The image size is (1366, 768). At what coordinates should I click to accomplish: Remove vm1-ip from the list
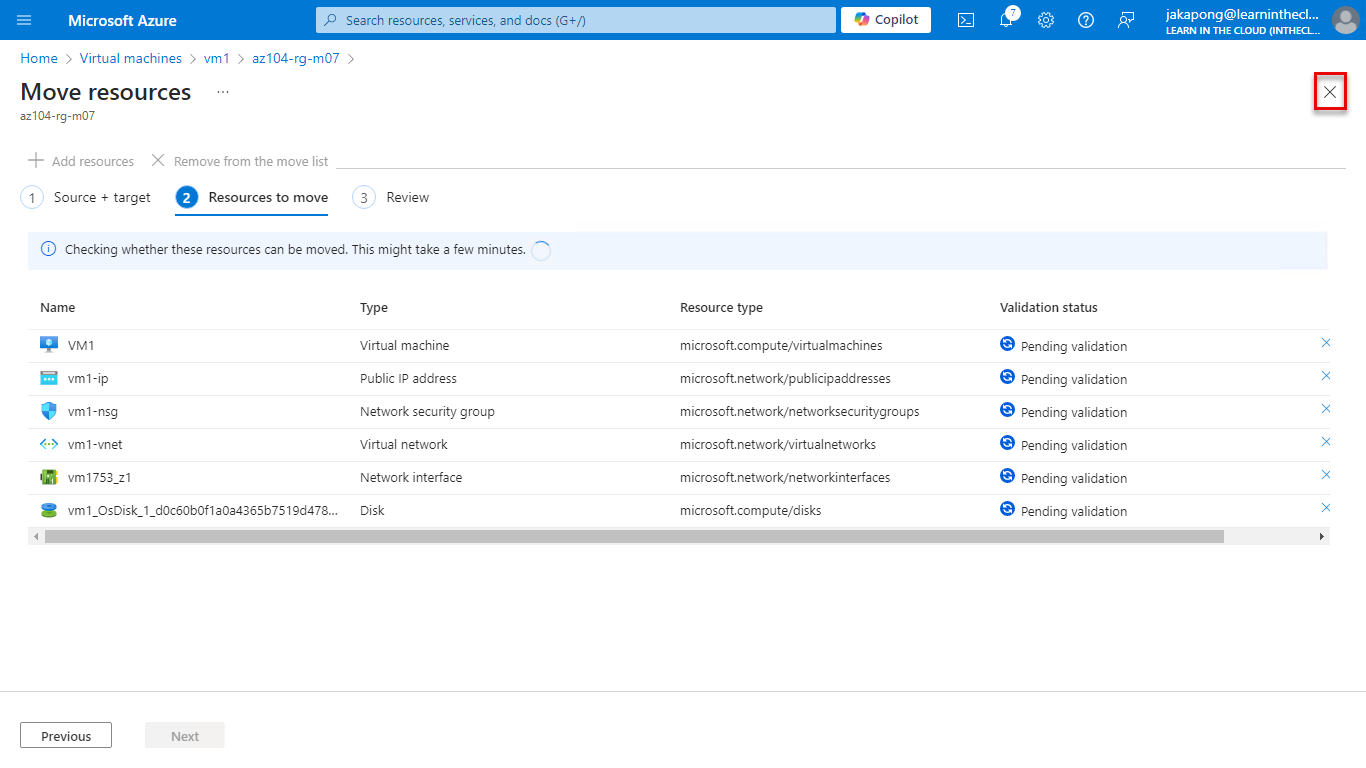(x=1326, y=376)
